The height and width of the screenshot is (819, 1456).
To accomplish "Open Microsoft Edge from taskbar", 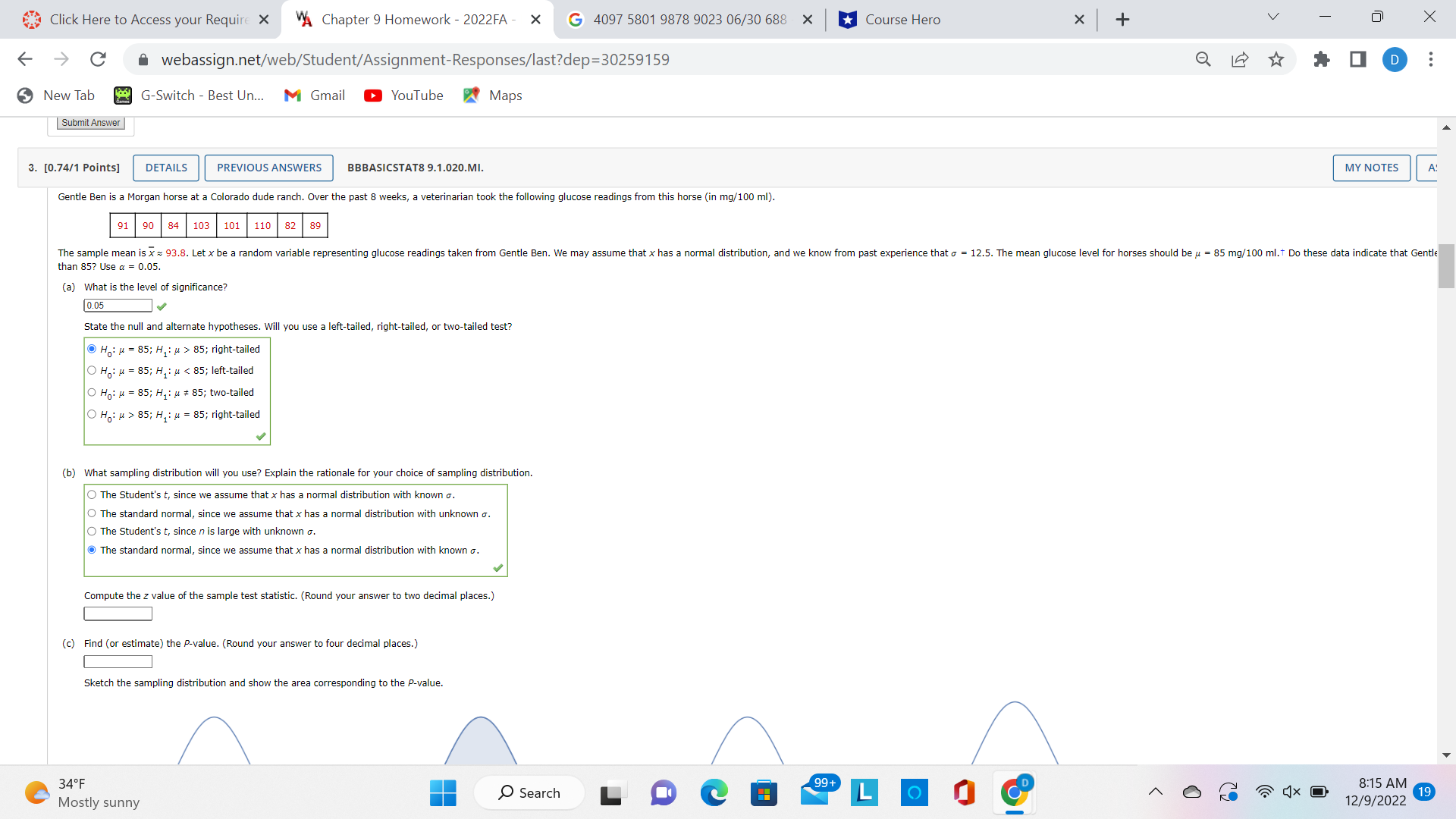I will [713, 792].
